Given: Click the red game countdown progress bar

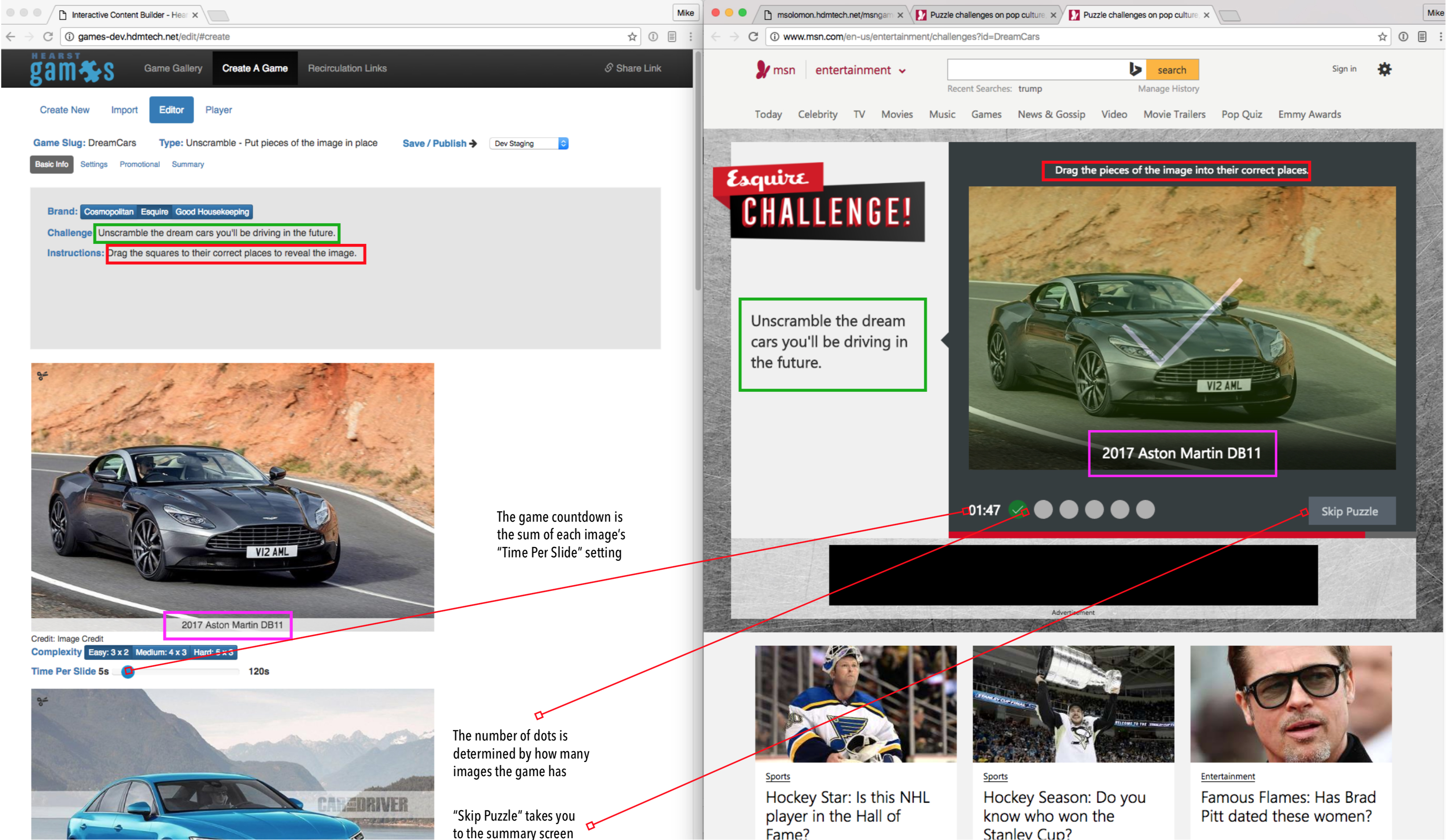Looking at the screenshot, I should (x=1157, y=535).
